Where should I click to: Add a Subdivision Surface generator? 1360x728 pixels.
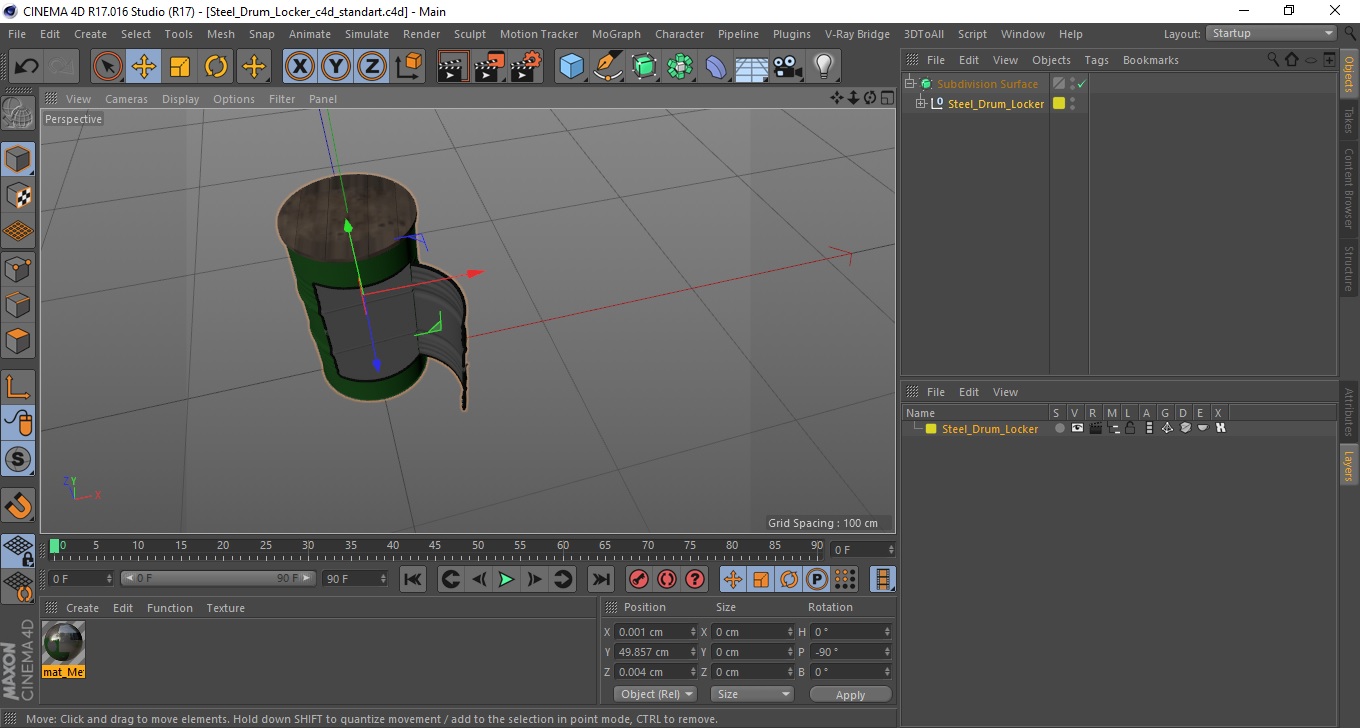[644, 67]
